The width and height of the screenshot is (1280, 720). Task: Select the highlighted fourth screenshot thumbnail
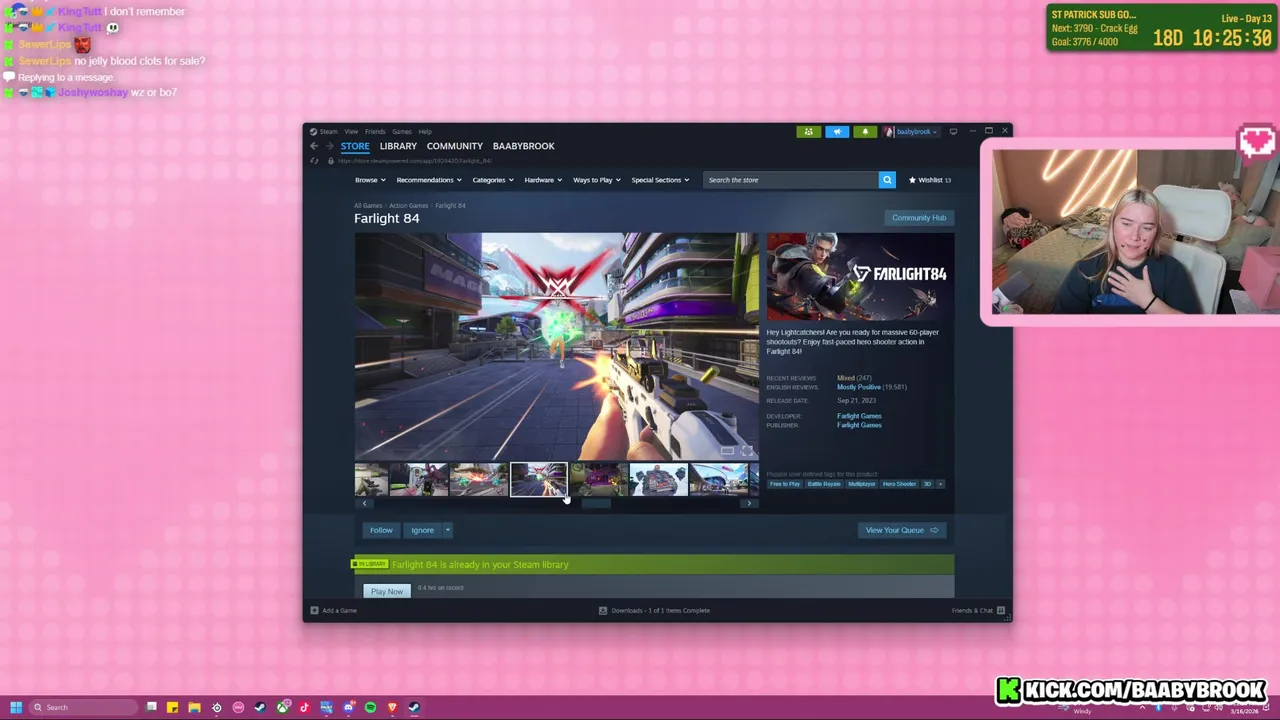(539, 480)
